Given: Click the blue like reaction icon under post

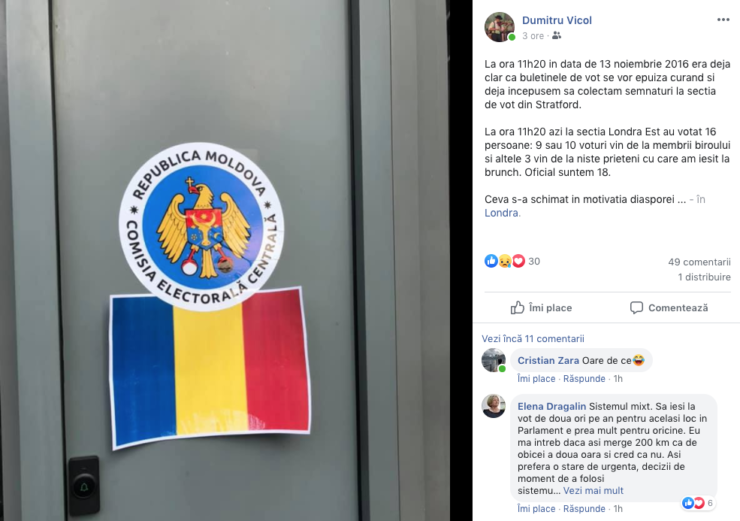Looking at the screenshot, I should [x=491, y=261].
